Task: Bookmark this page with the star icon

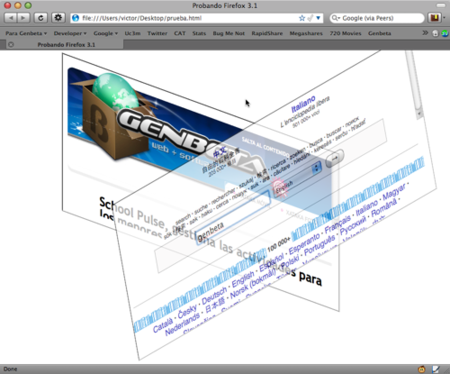Action: point(302,18)
